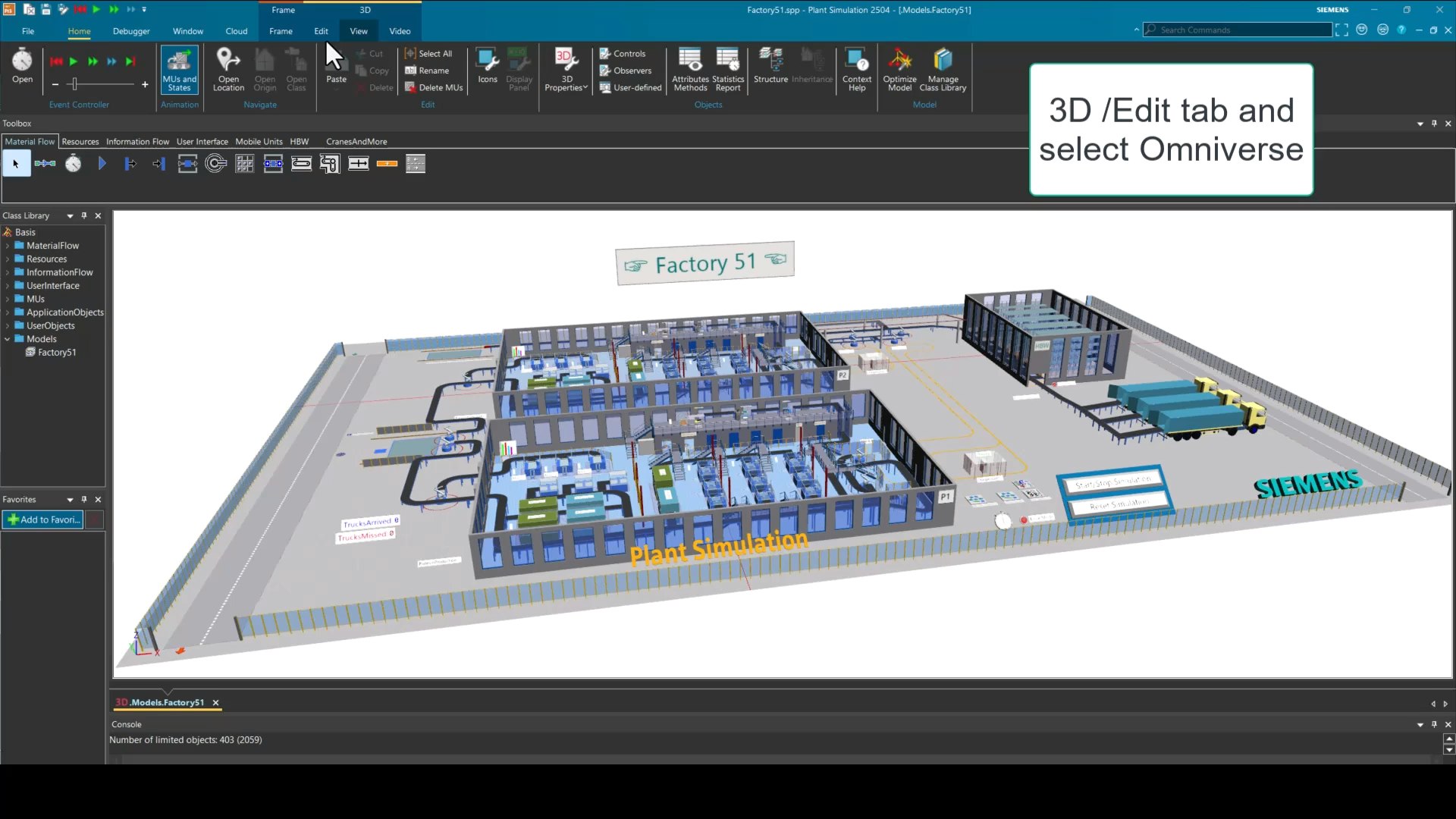Click the Rename icon
The width and height of the screenshot is (1456, 819).
click(x=410, y=71)
